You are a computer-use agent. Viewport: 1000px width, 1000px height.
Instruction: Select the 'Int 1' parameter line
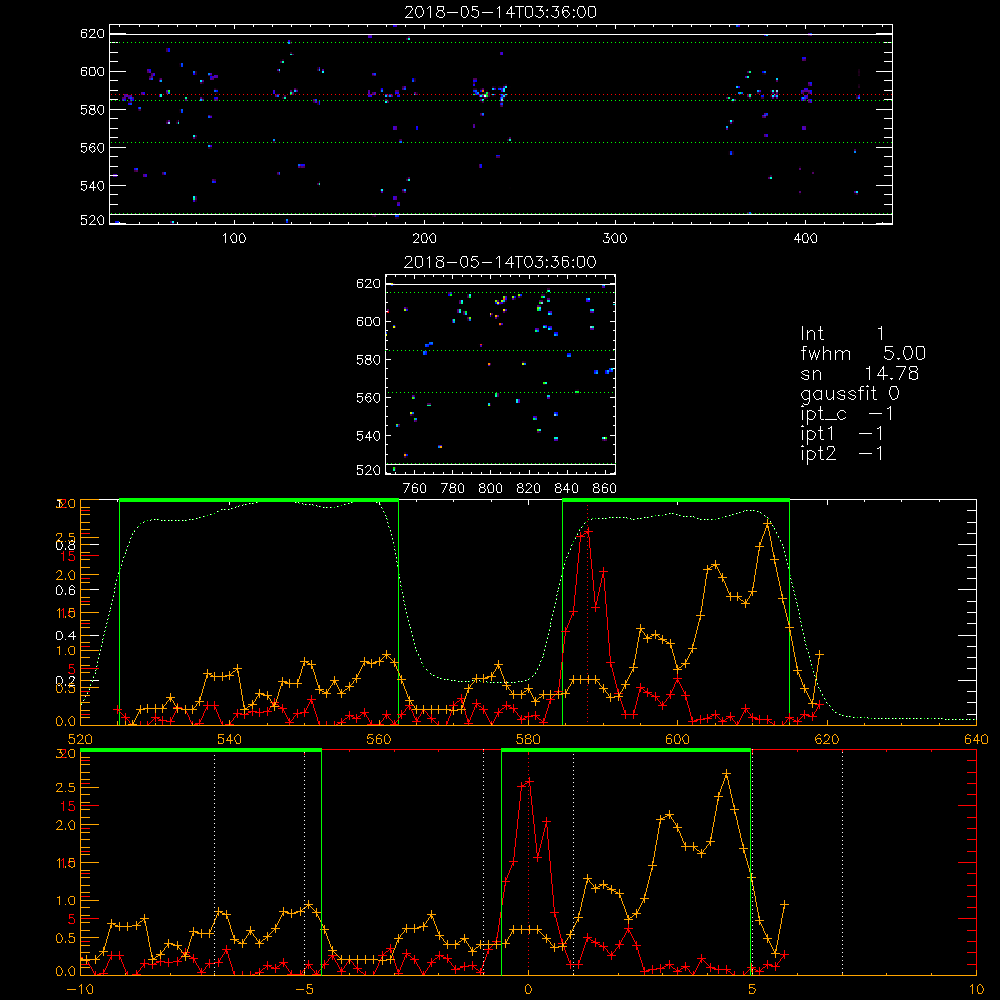[x=842, y=334]
